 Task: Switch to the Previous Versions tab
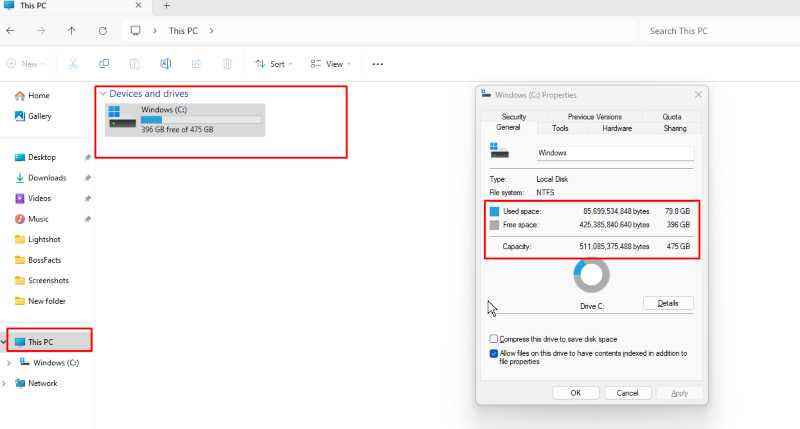pos(594,116)
